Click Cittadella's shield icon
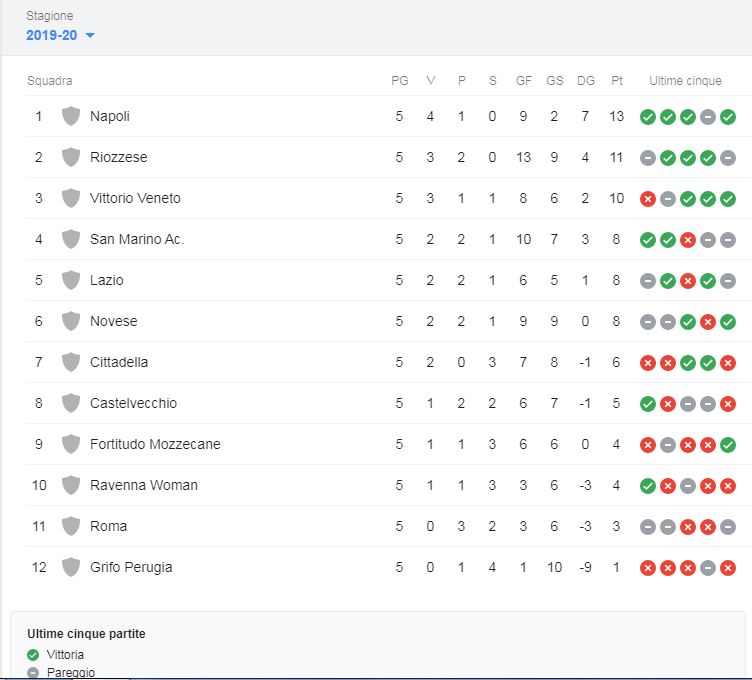Screen dimensions: 752x680 tap(70, 362)
